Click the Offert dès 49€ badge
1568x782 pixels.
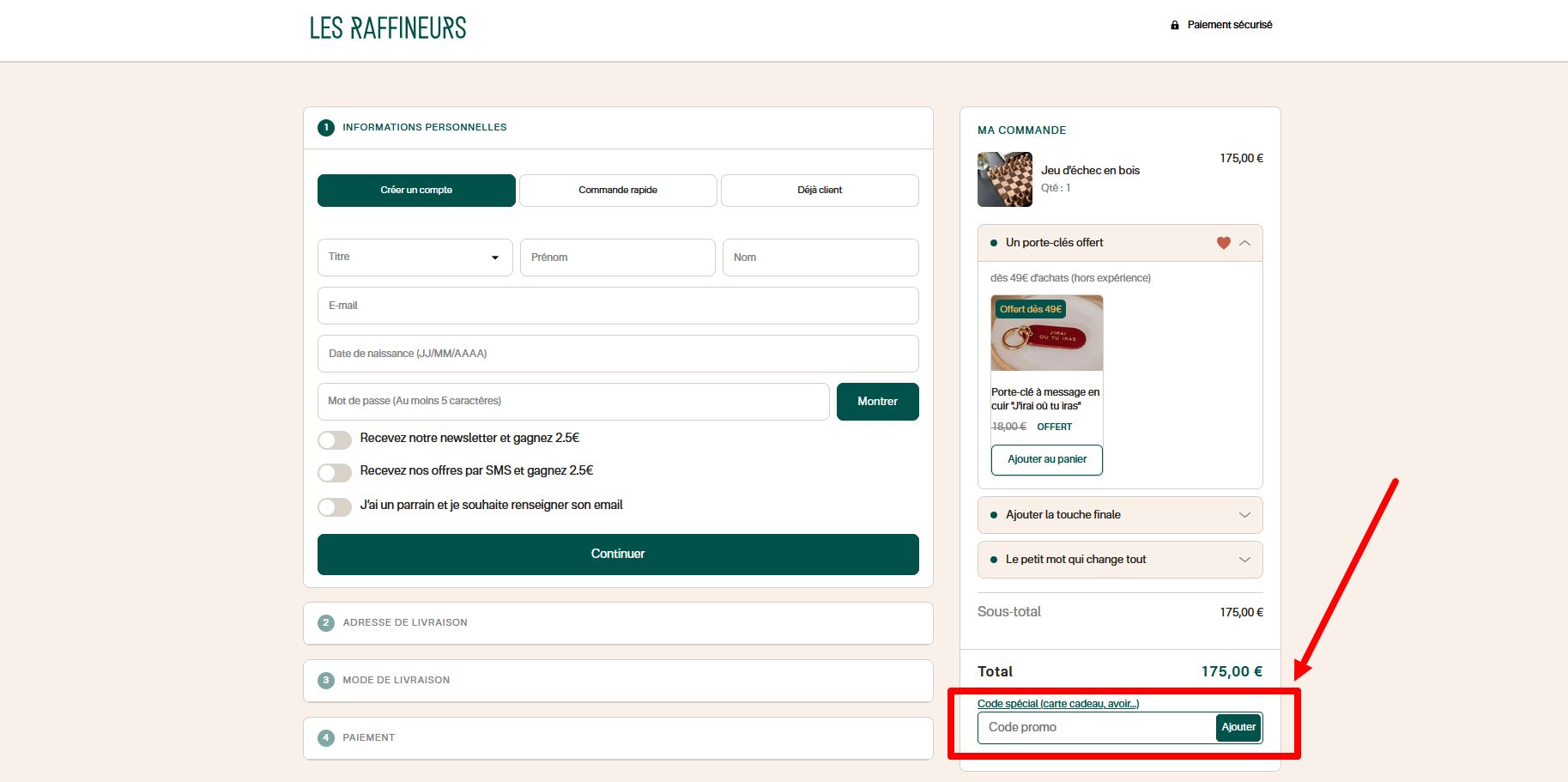click(1031, 309)
